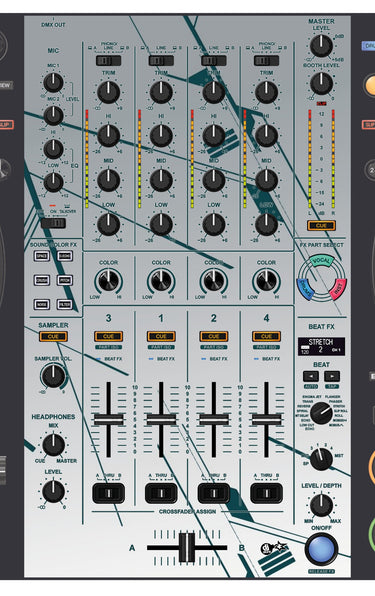Click the channel 3 MID EQ knob
The height and width of the screenshot is (596, 375).
click(x=108, y=180)
